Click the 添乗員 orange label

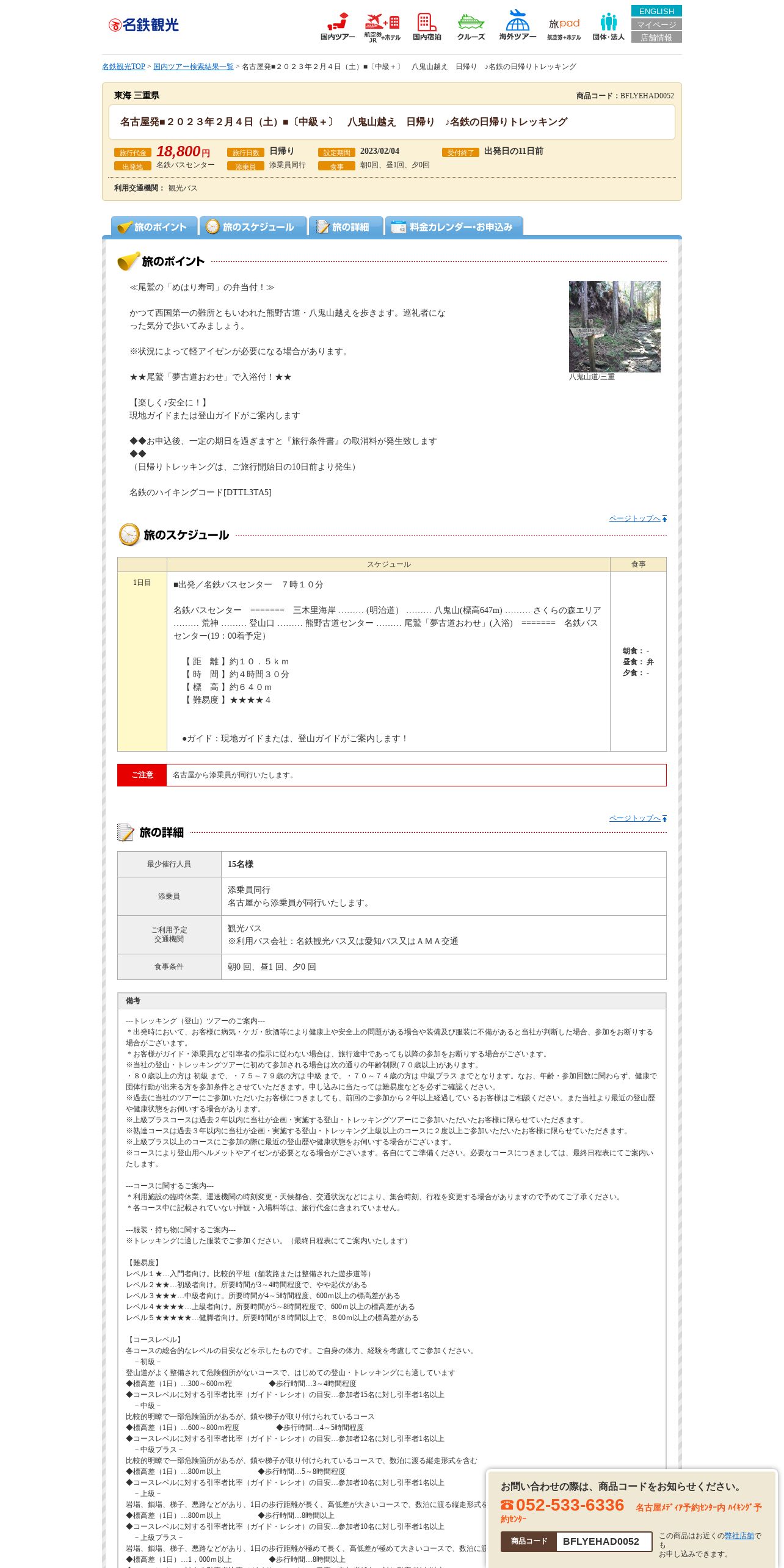(245, 166)
